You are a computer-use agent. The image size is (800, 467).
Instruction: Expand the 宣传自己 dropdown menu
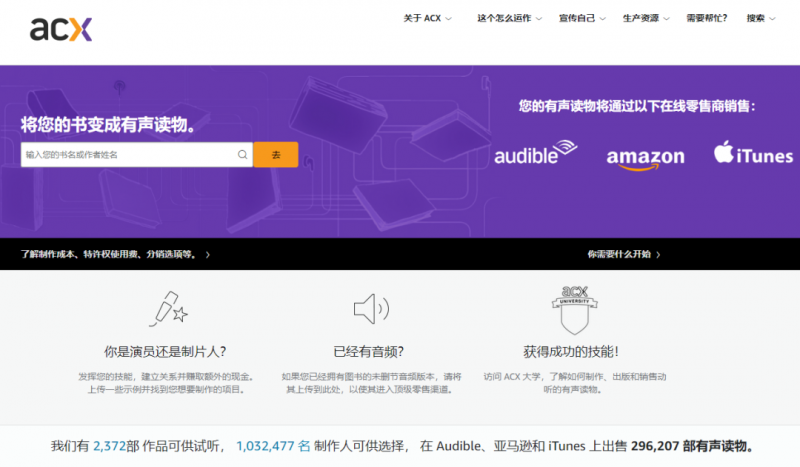[x=582, y=18]
